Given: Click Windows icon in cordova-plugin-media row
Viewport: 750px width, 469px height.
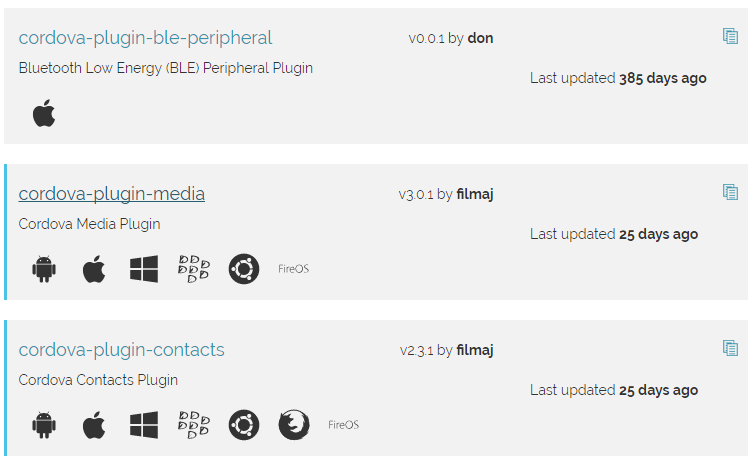Looking at the screenshot, I should tap(144, 269).
